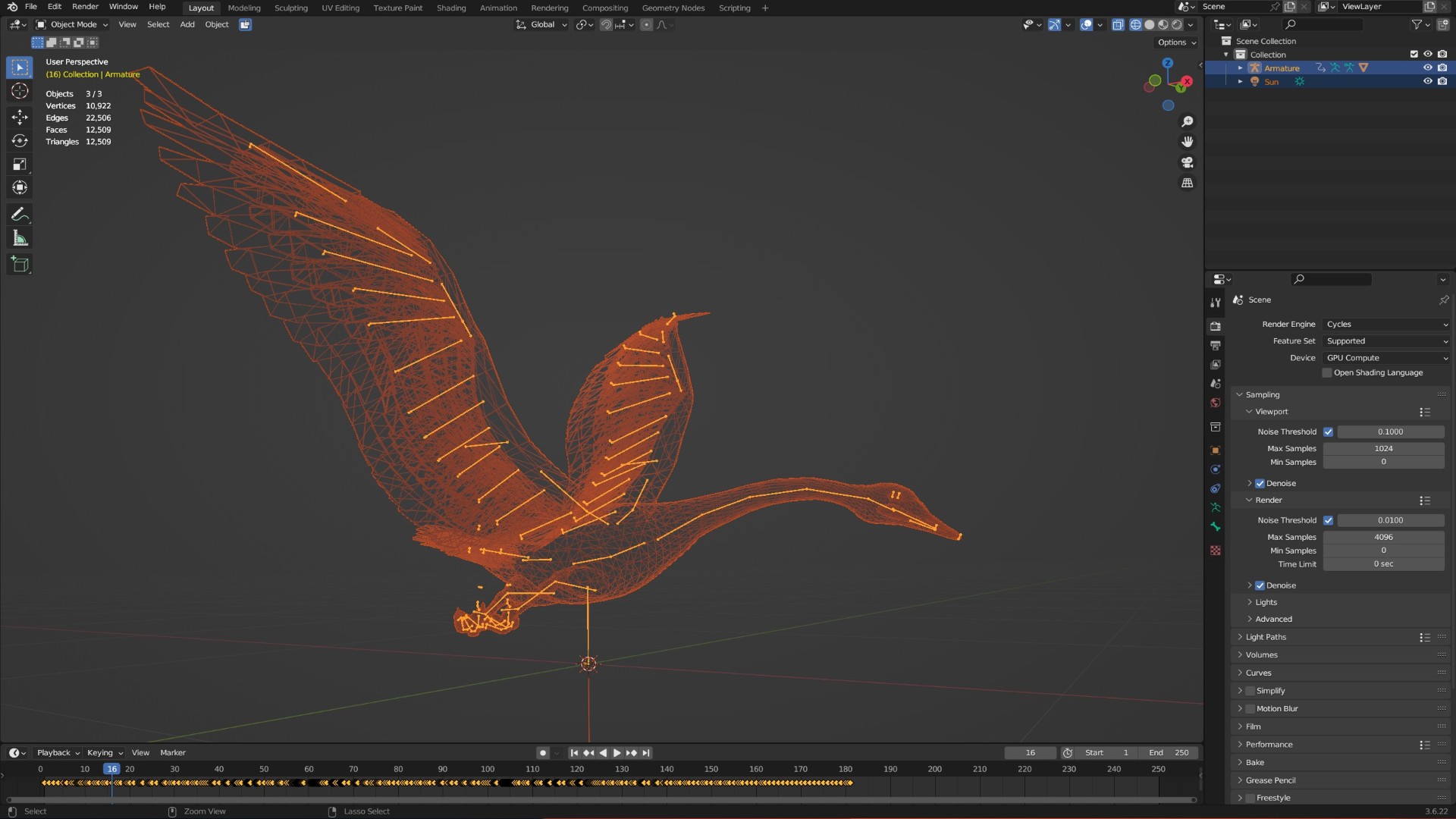Open the Device dropdown showing GPU Compute
The image size is (1456, 819).
click(x=1386, y=358)
